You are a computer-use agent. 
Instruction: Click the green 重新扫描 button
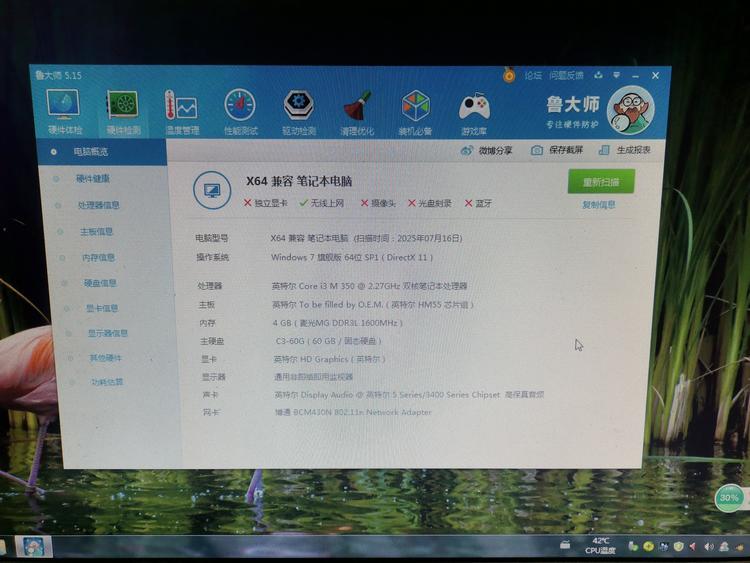pyautogui.click(x=601, y=182)
